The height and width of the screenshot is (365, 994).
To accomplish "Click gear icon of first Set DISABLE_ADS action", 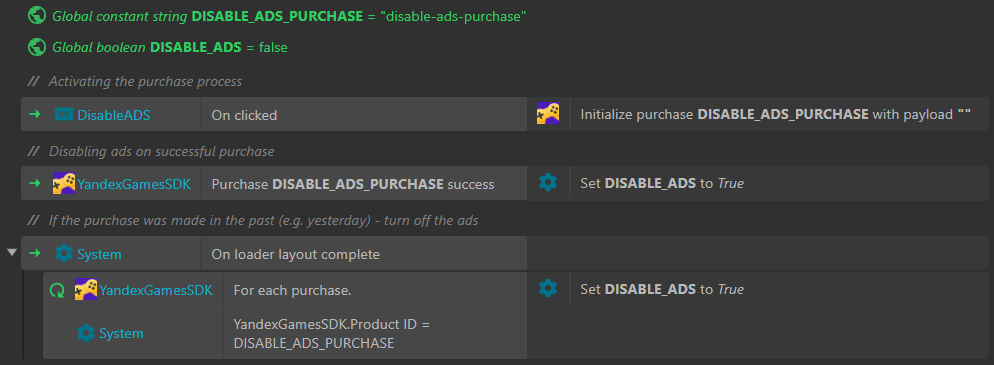I will [x=548, y=183].
